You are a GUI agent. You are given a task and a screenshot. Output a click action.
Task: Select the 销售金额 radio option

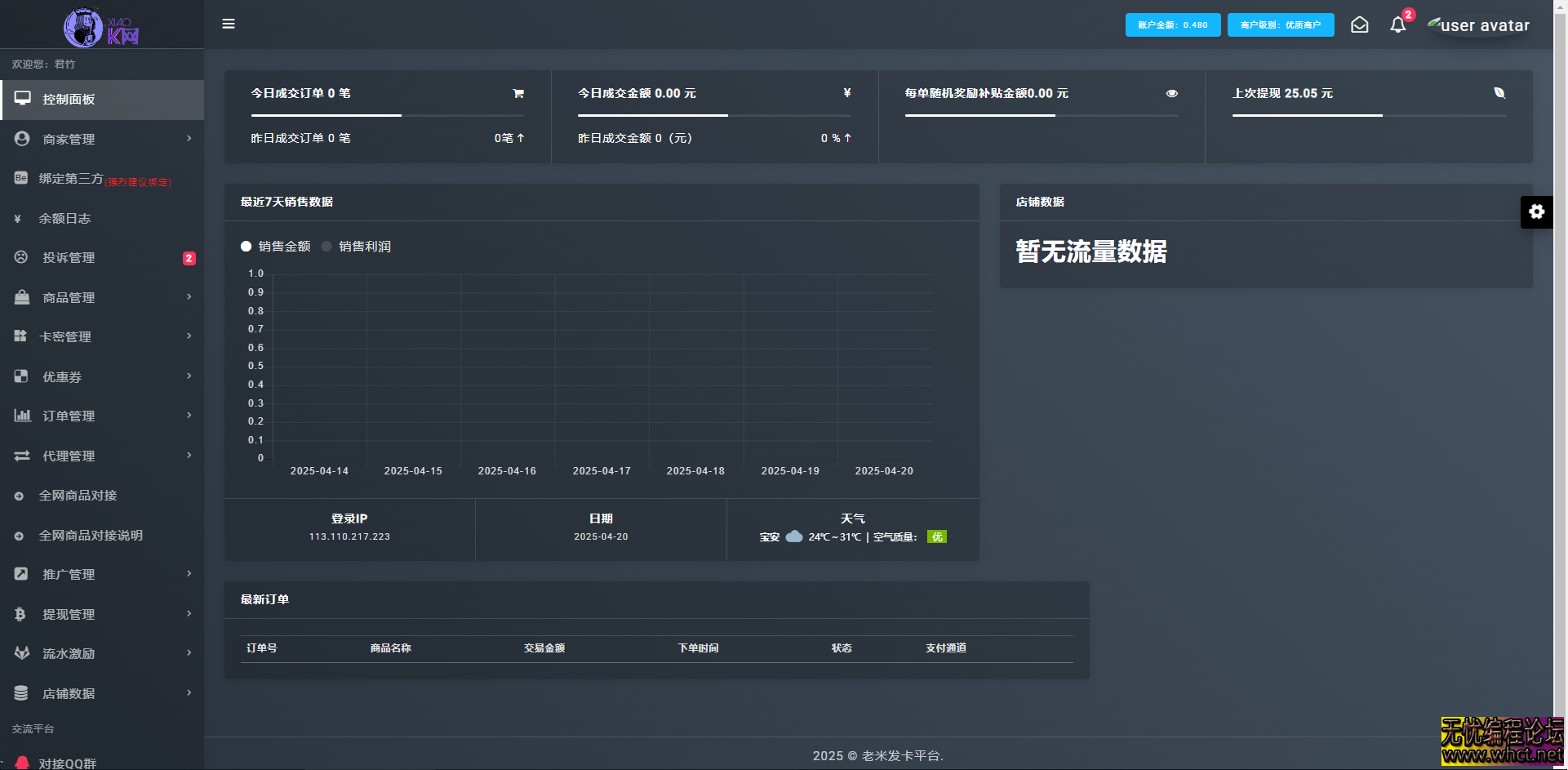pyautogui.click(x=246, y=246)
